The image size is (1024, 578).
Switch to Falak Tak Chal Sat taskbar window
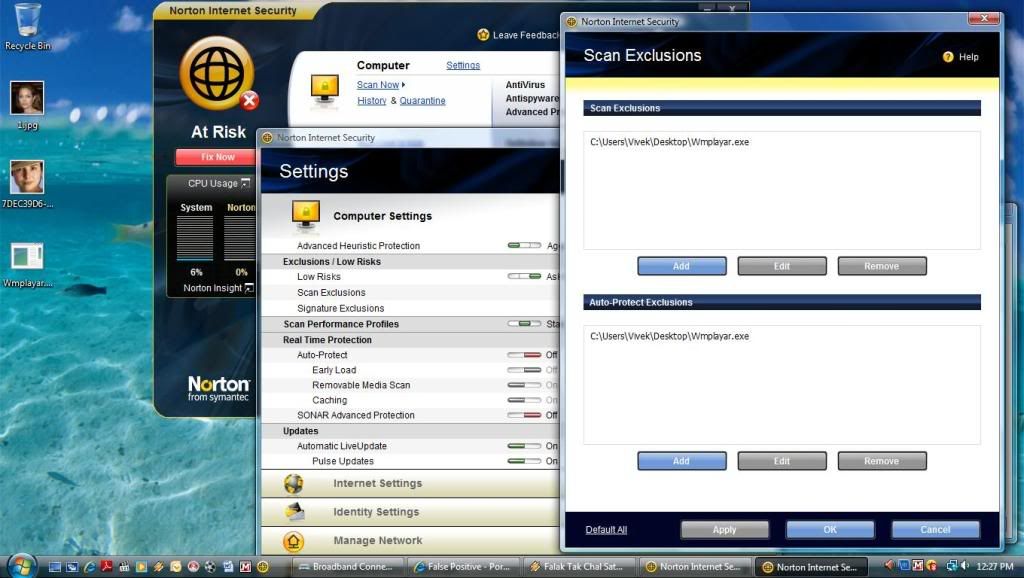(x=579, y=567)
